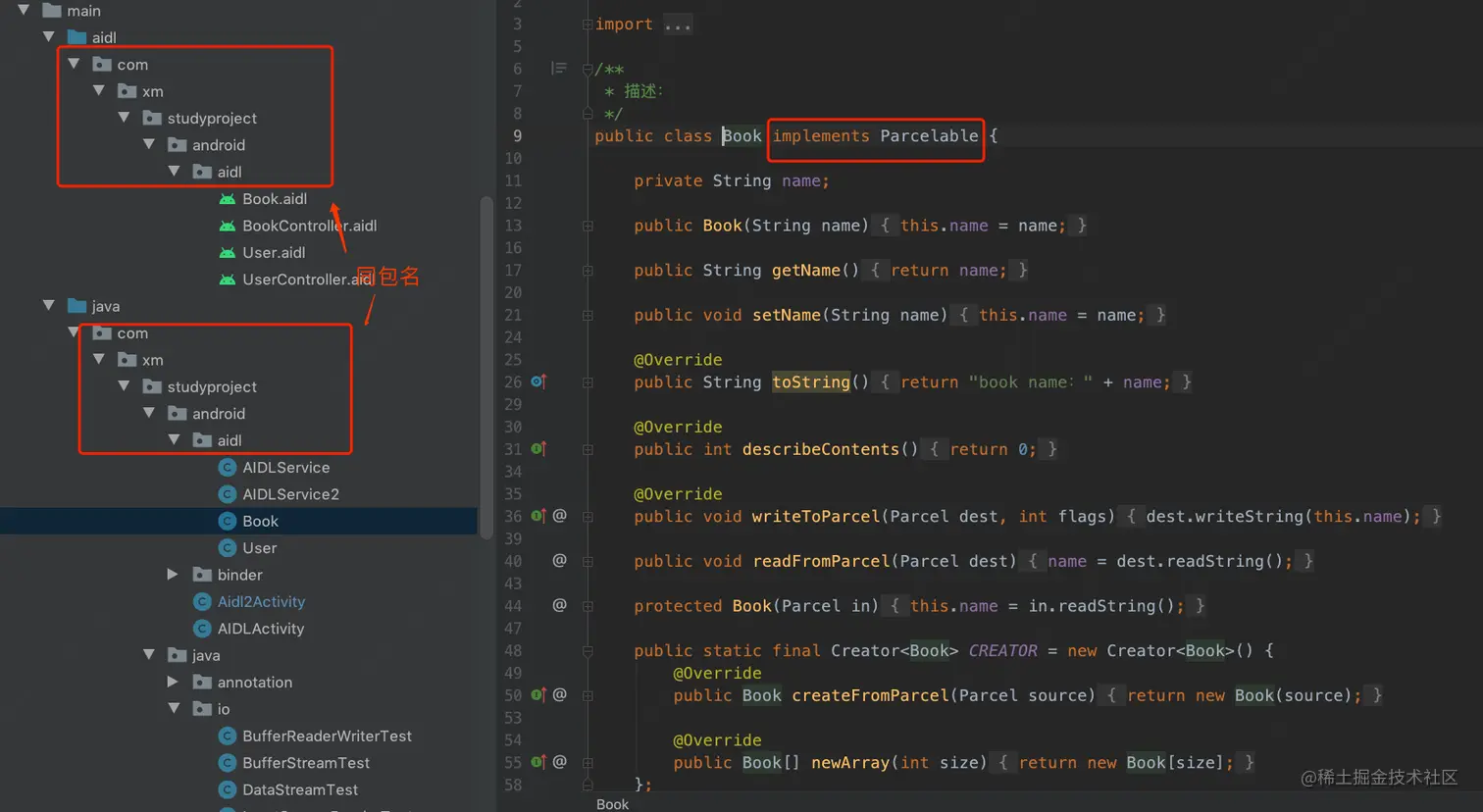This screenshot has width=1483, height=812.
Task: Expand the binder package arrow
Action: [173, 575]
